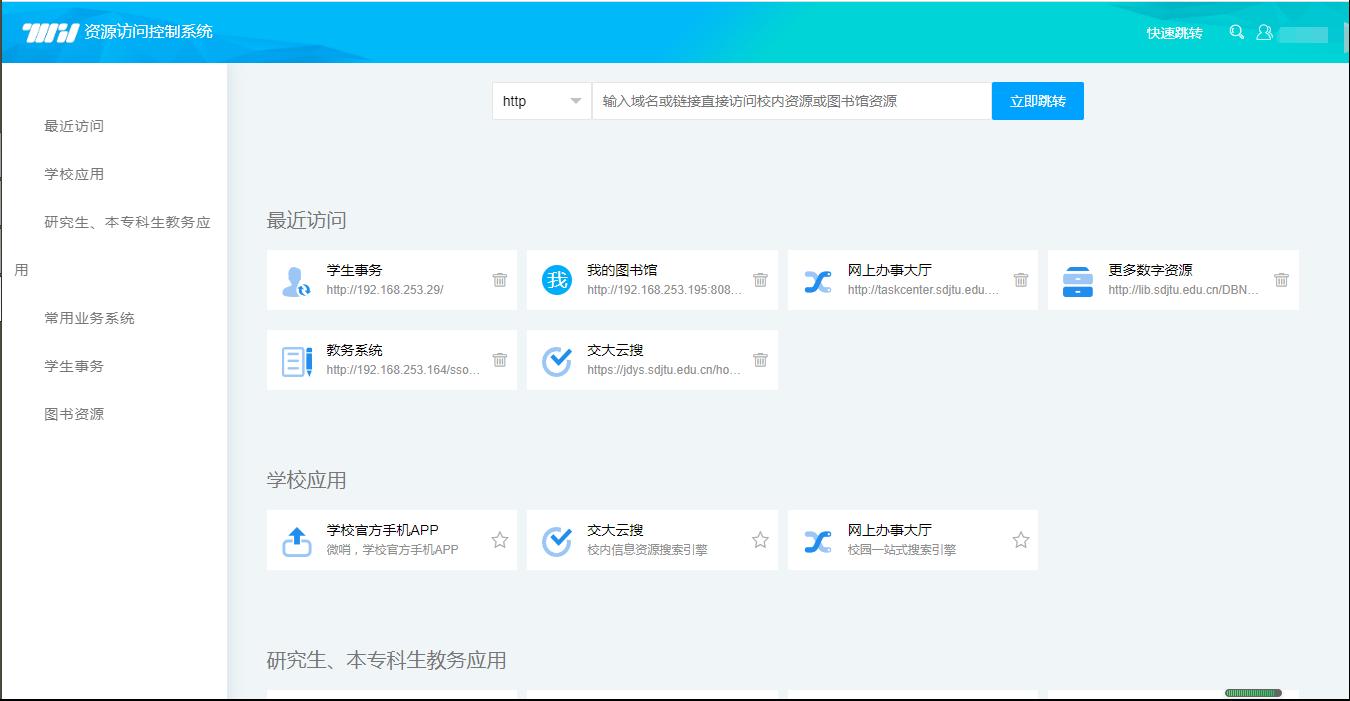Click URL text http://192.168.253.29/
The width and height of the screenshot is (1350, 701).
coord(385,290)
